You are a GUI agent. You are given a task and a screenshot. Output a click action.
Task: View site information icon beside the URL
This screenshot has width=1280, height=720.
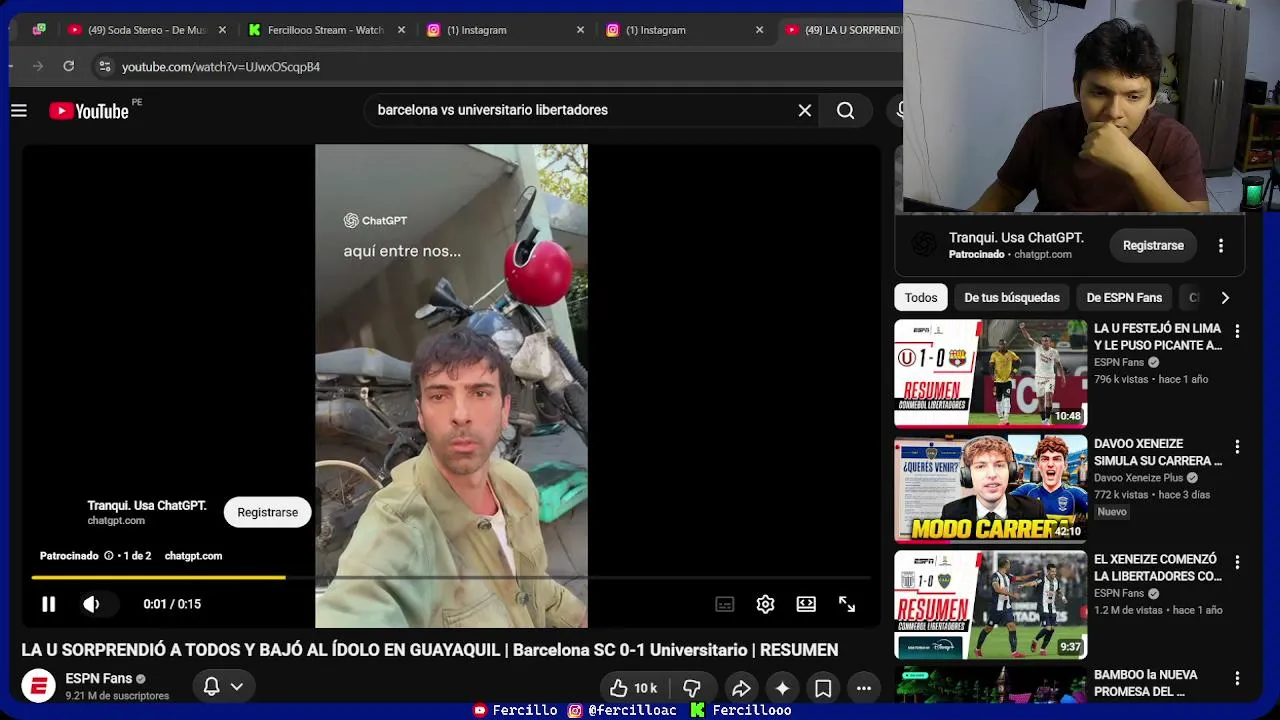(104, 66)
